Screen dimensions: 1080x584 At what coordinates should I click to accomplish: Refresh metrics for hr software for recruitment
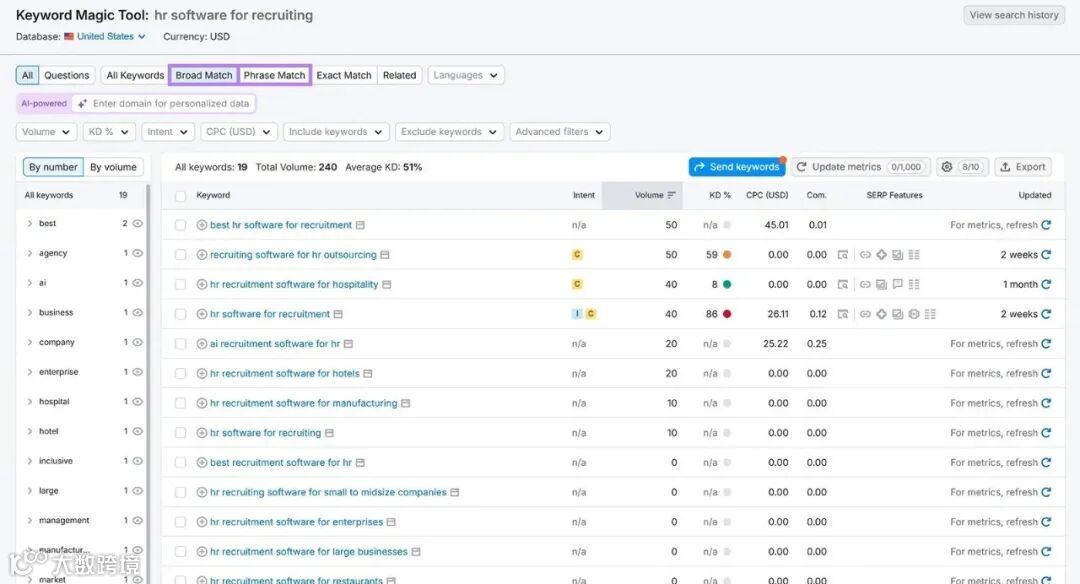(x=1046, y=313)
